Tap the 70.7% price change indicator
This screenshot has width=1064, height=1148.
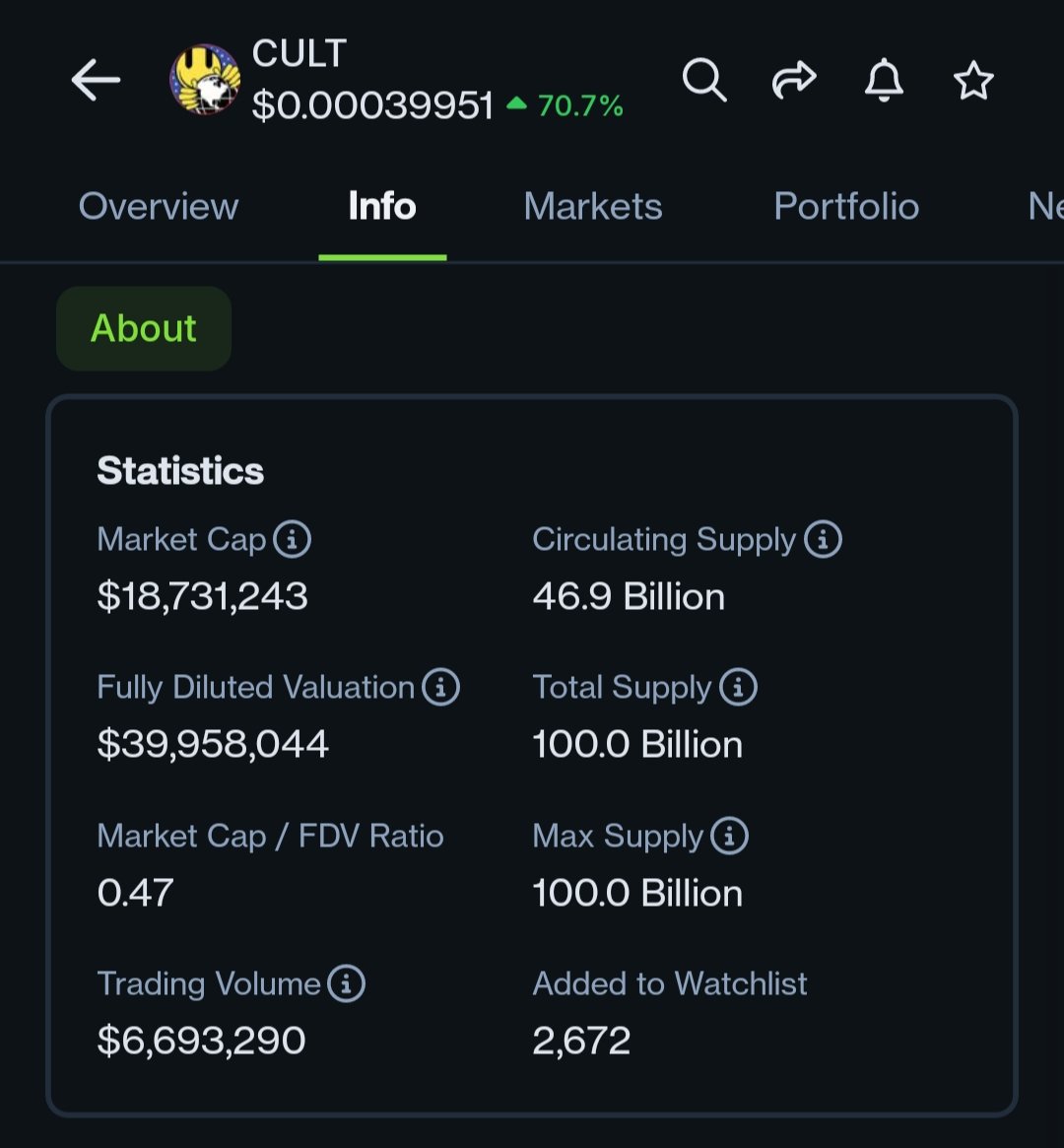(566, 105)
